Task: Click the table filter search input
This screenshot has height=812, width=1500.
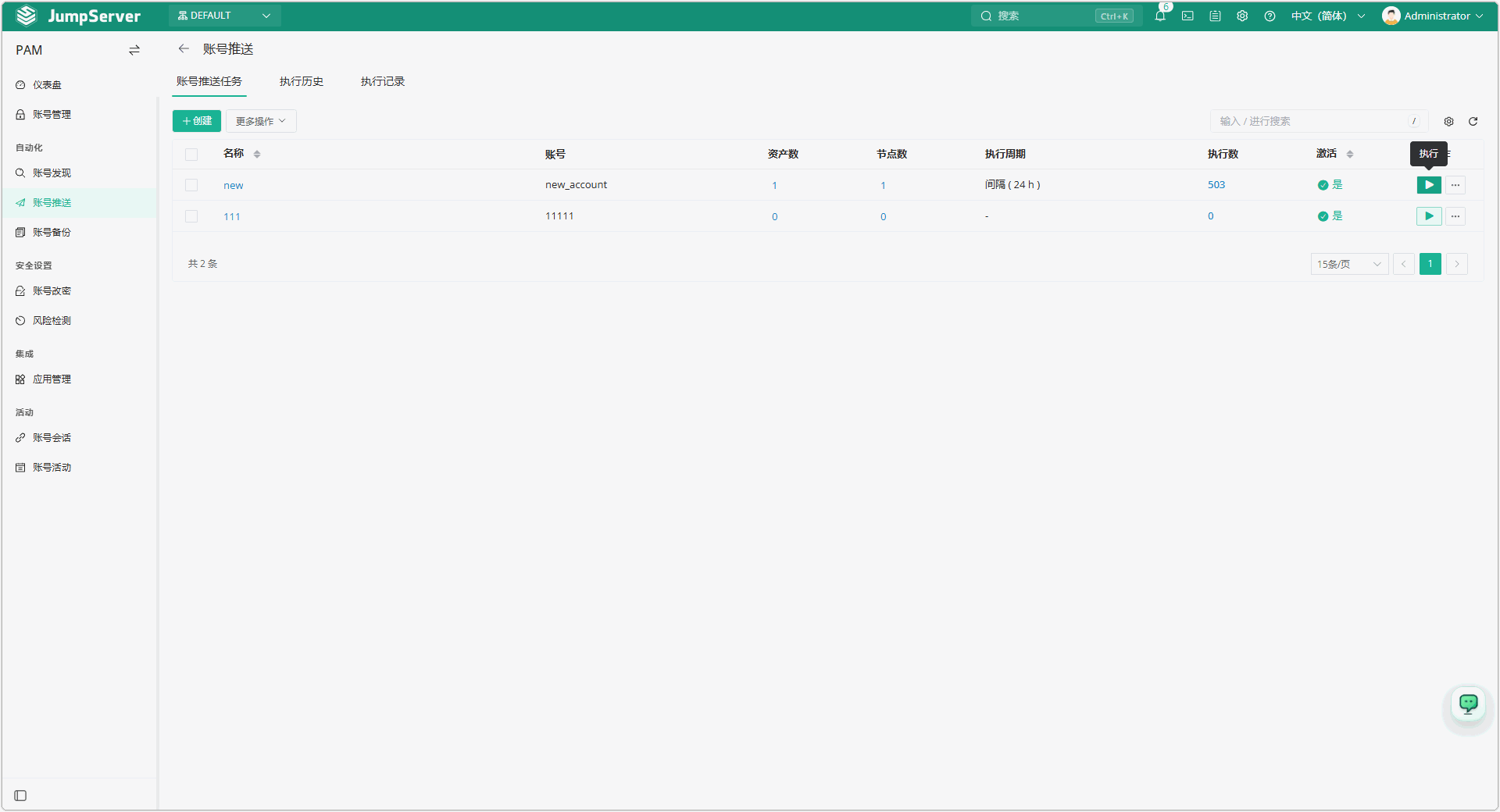Action: (1319, 121)
